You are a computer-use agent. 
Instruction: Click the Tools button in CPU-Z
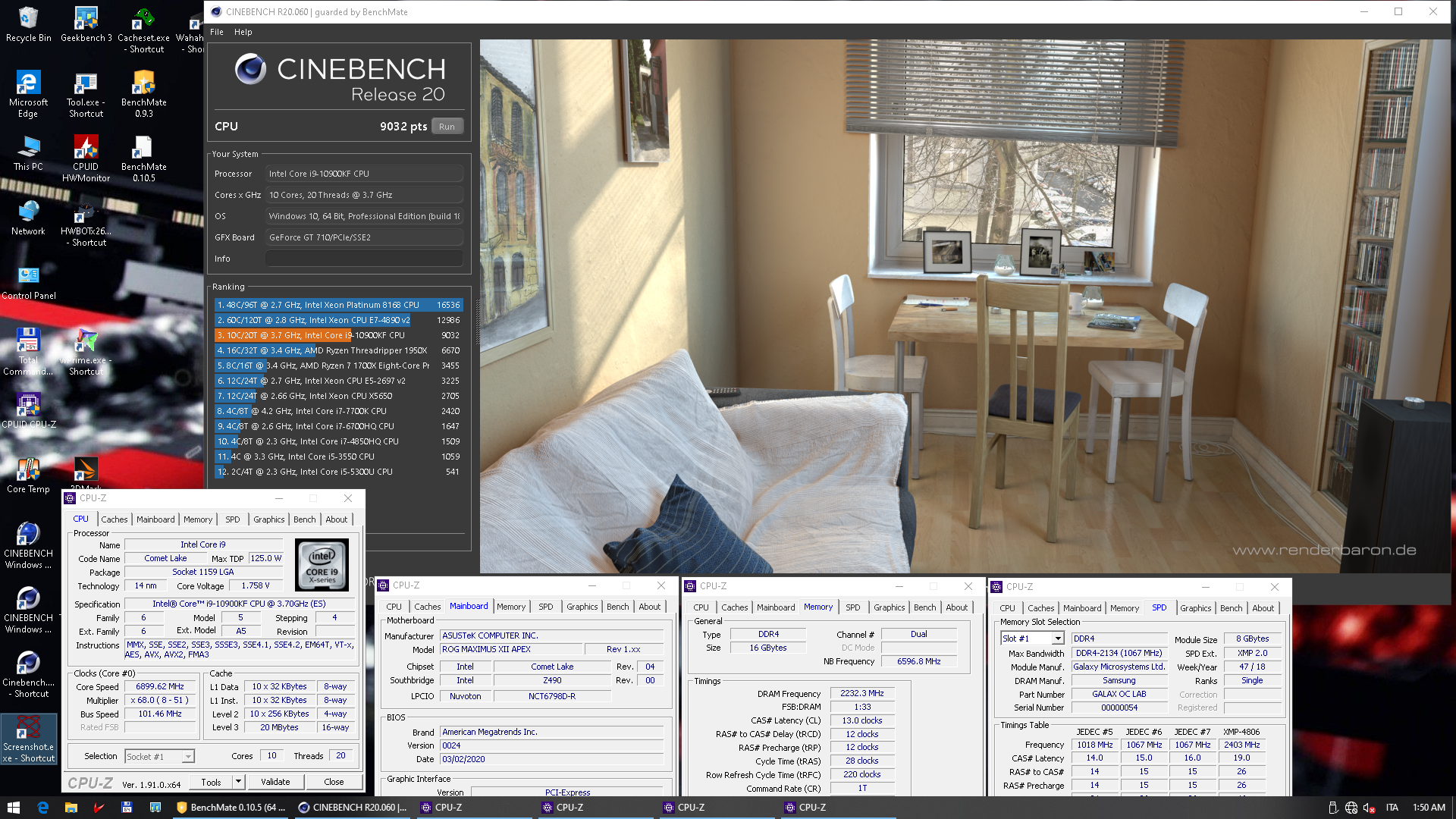click(212, 782)
